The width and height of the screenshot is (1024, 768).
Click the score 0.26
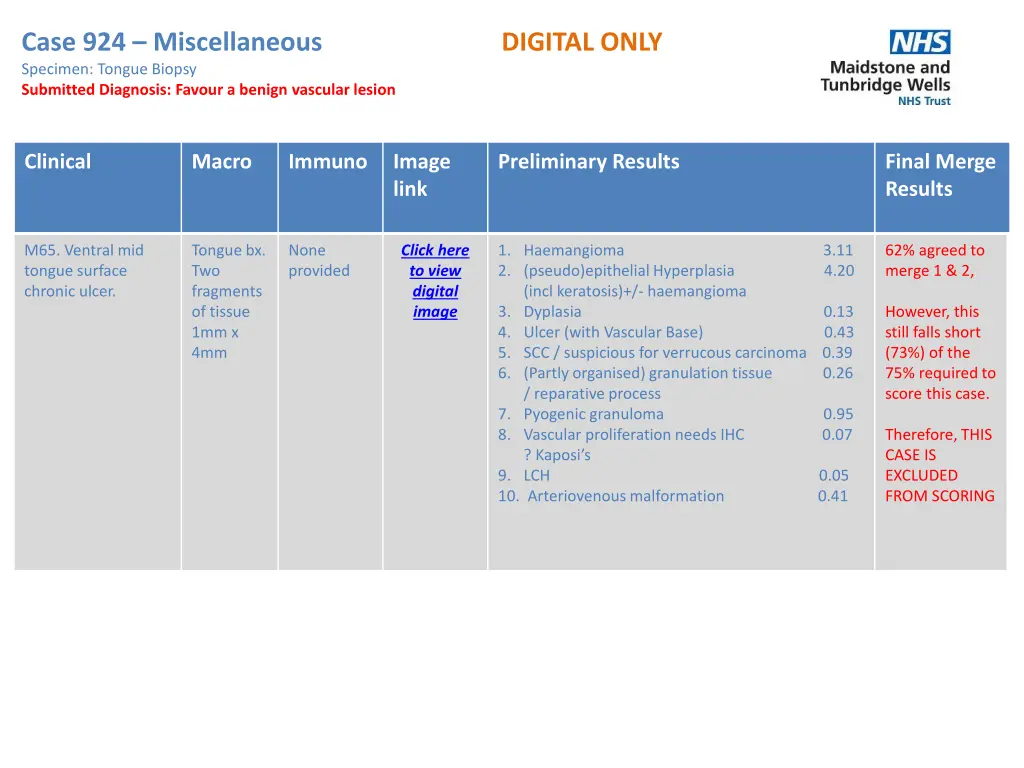838,373
